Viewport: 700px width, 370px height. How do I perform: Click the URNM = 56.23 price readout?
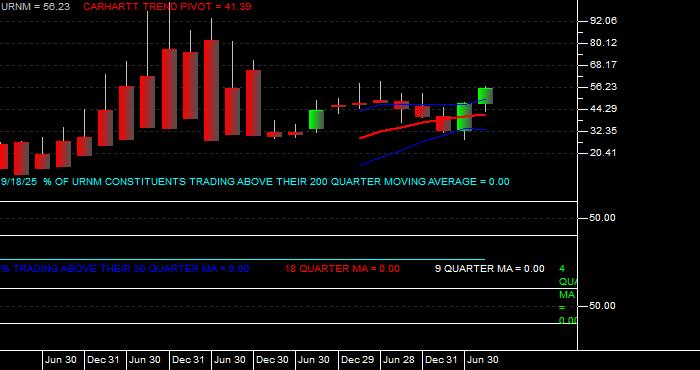pos(35,7)
